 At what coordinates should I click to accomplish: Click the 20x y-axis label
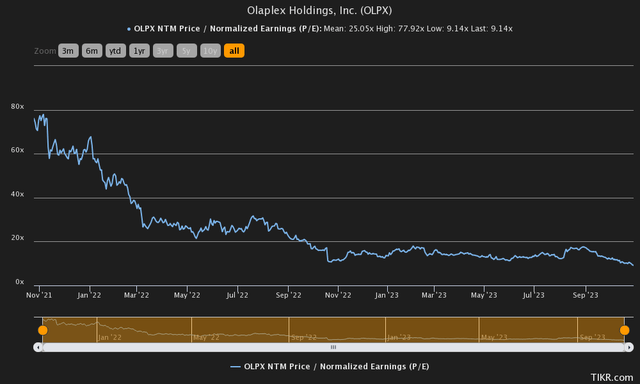(17, 238)
